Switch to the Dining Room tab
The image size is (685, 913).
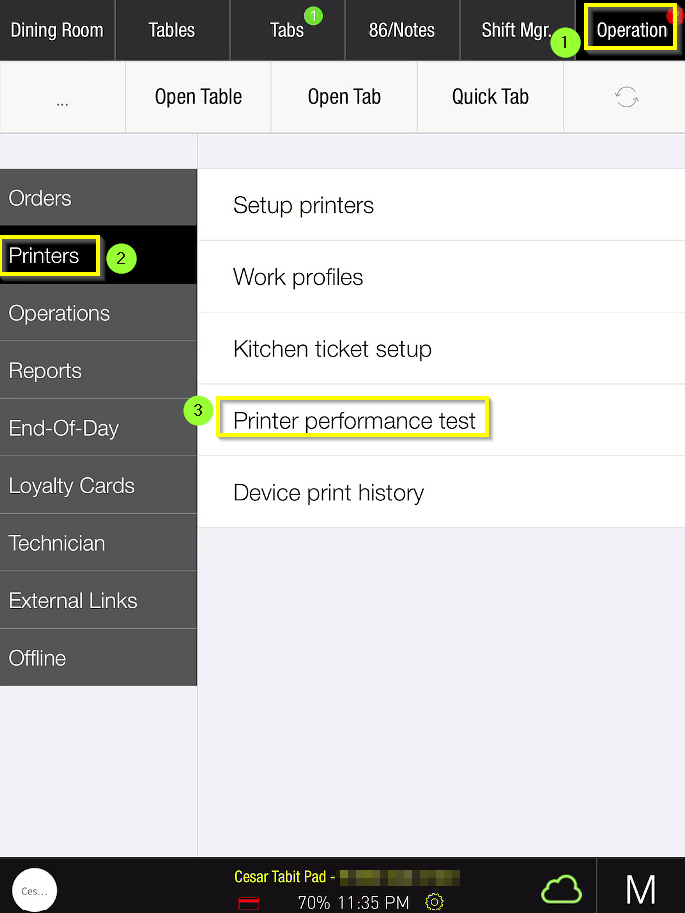[x=57, y=30]
